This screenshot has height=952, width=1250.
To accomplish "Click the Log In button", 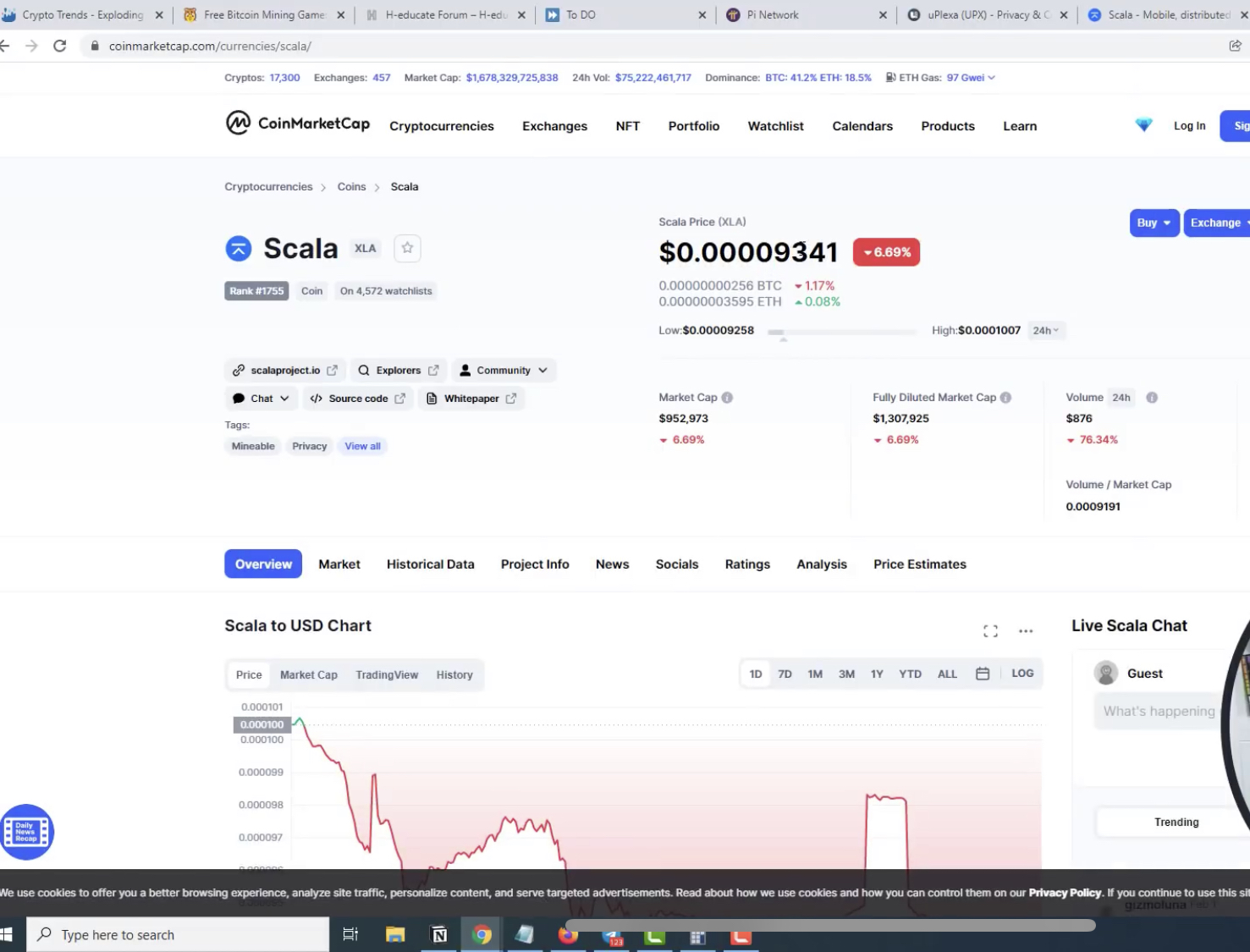I will (1189, 126).
